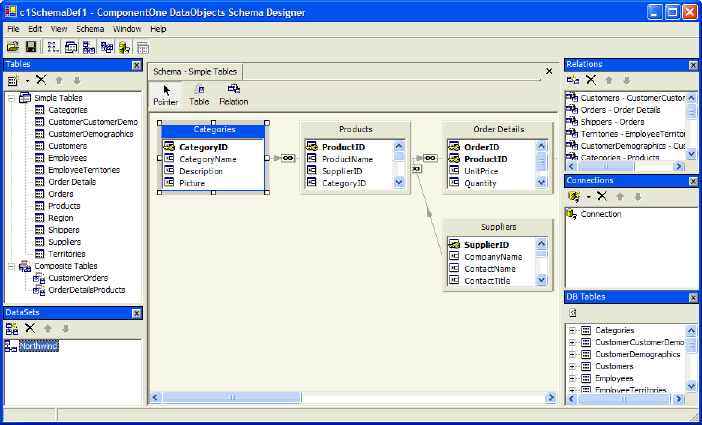Click the add table icon in Tables panel
The height and width of the screenshot is (425, 702).
14,81
